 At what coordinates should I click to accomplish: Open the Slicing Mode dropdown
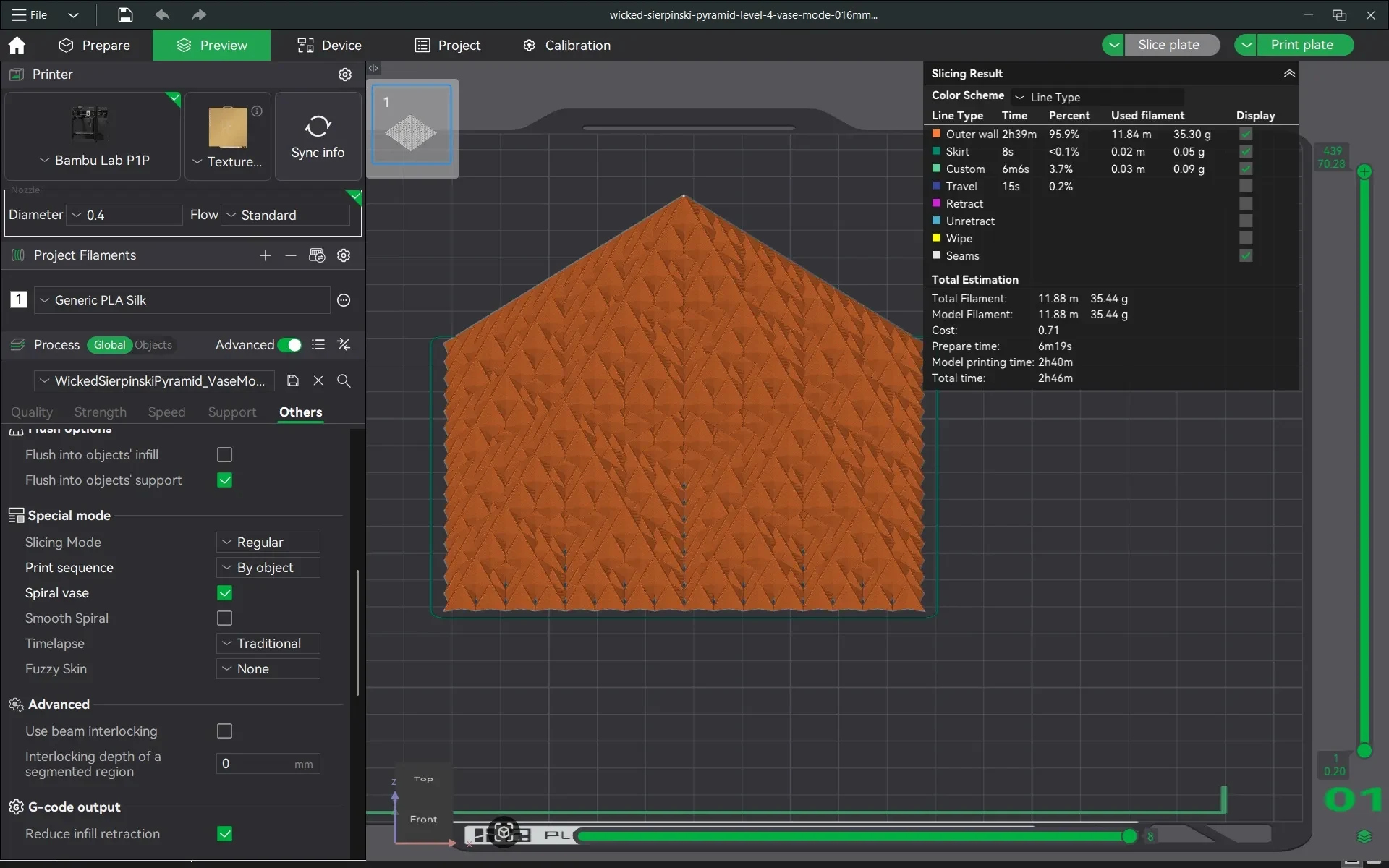point(268,542)
